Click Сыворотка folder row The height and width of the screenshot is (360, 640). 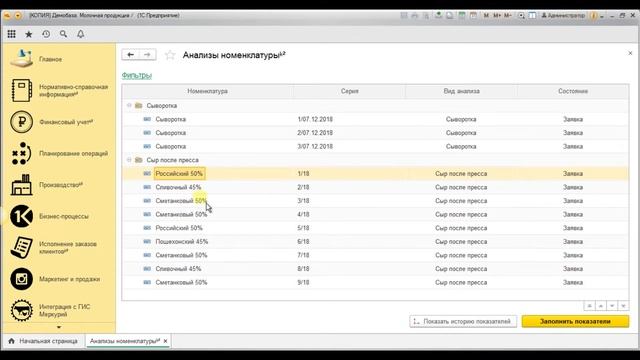tap(375, 105)
